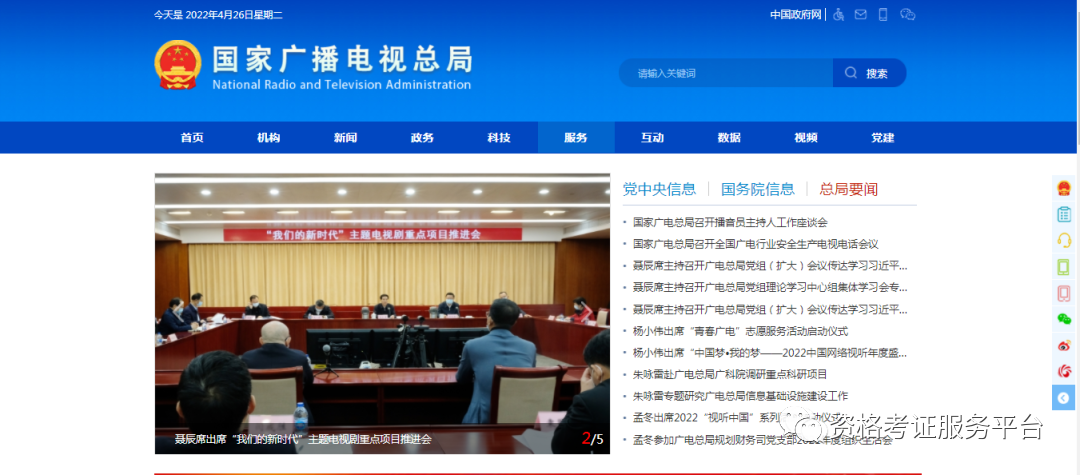1080x475 pixels.
Task: Switch to the 国务院信息 tab
Action: [758, 189]
